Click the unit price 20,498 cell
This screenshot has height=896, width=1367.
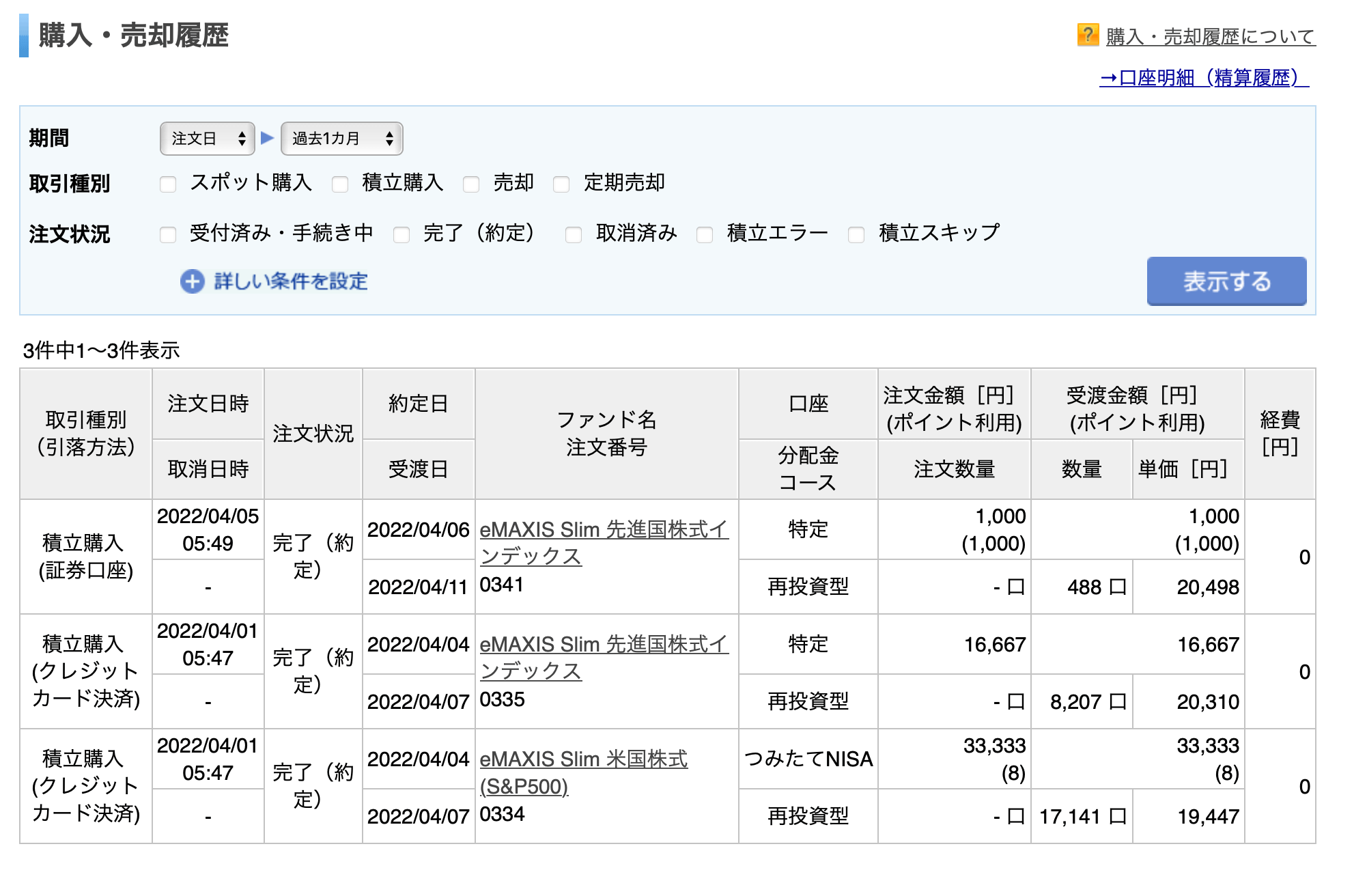(1189, 587)
